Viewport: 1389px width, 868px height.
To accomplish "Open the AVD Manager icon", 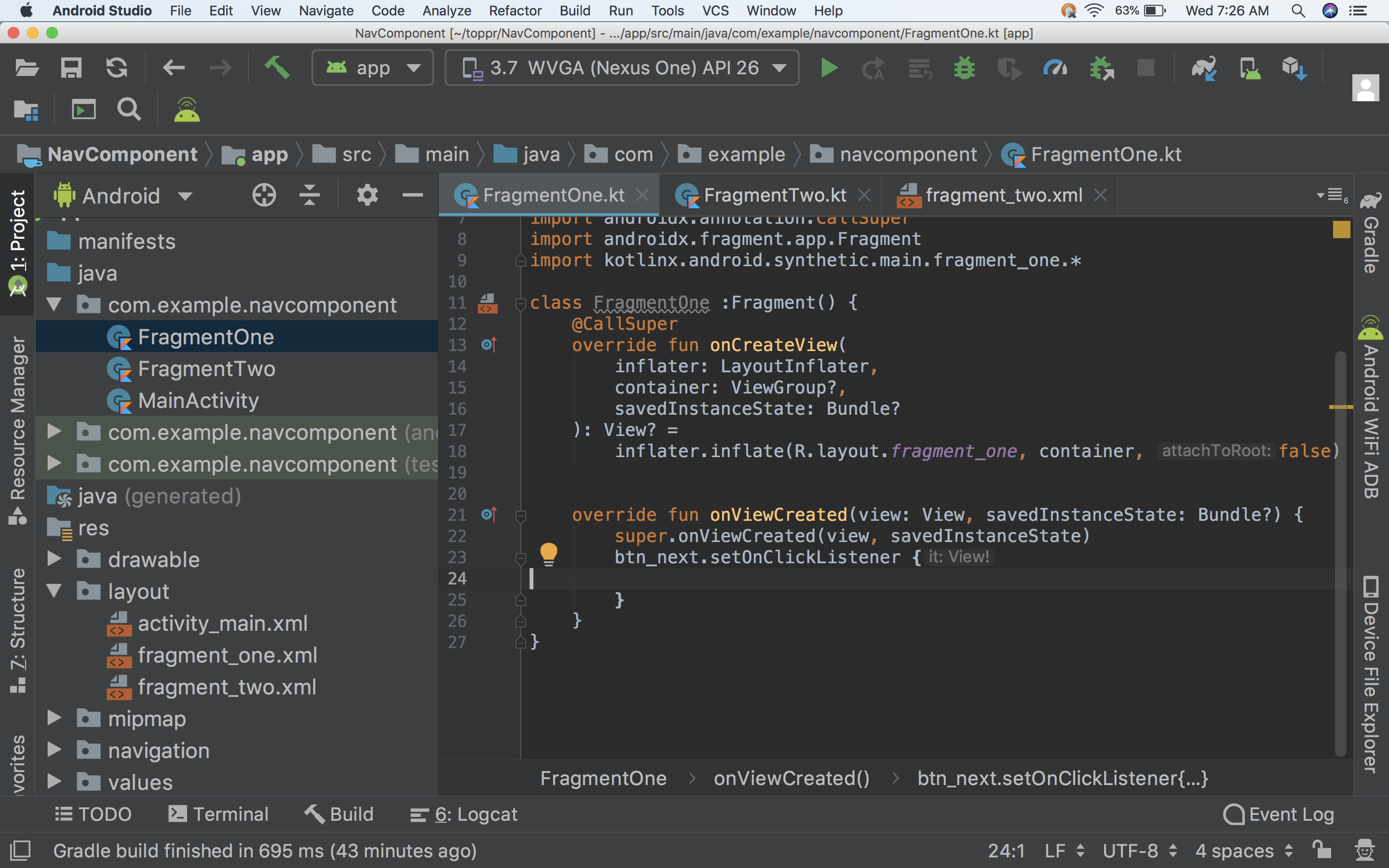I will 1250,68.
